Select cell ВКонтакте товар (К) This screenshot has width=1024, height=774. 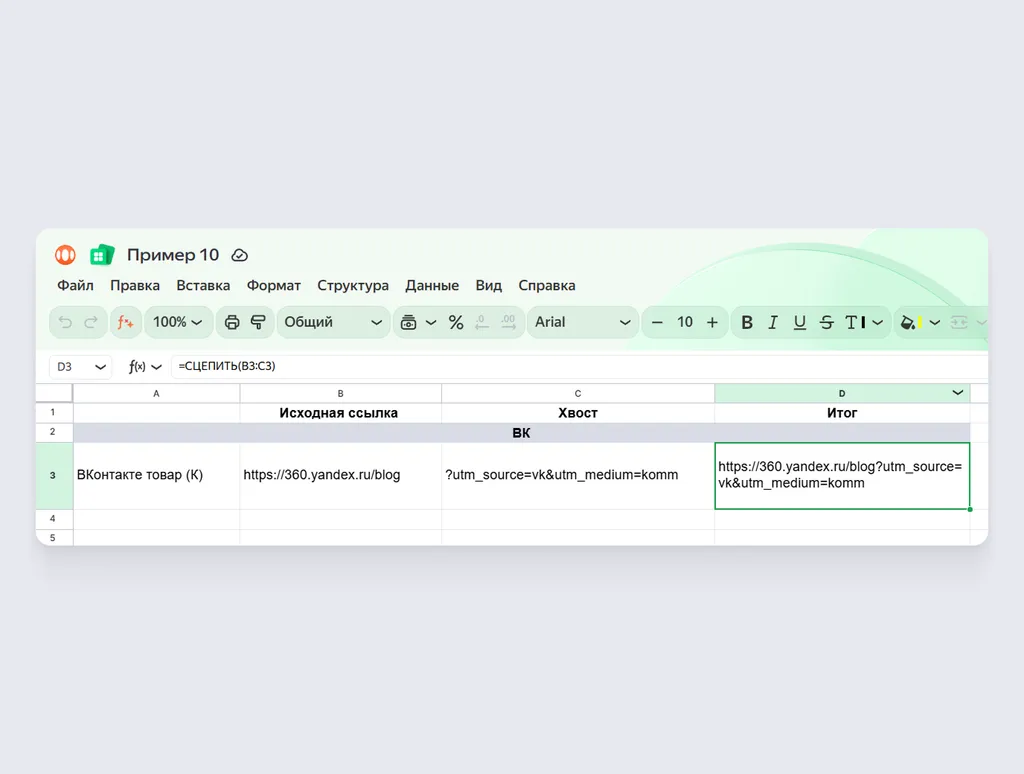point(156,475)
